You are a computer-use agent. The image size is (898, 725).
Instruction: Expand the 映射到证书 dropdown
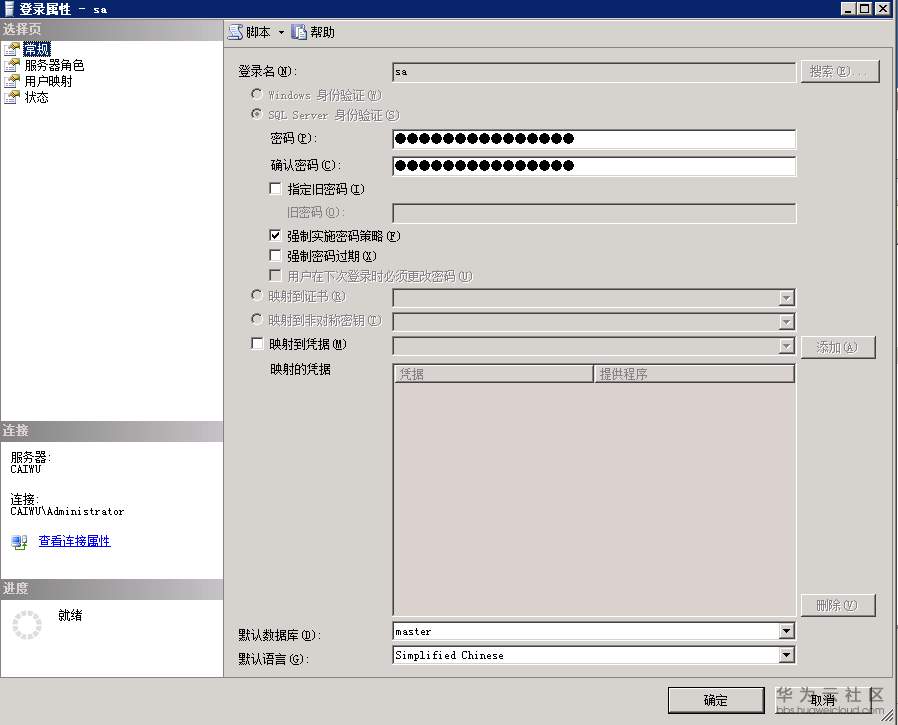coord(786,298)
